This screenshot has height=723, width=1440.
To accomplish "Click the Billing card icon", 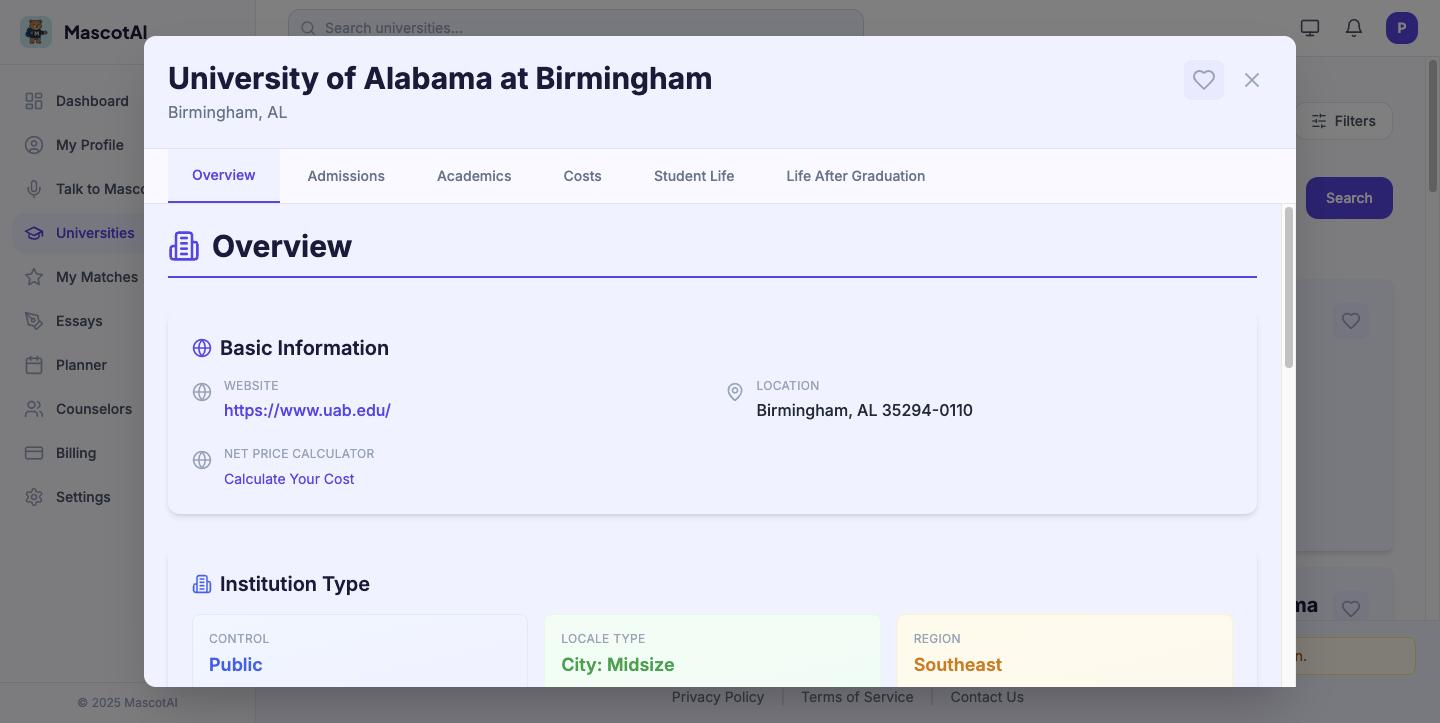I will [x=34, y=453].
